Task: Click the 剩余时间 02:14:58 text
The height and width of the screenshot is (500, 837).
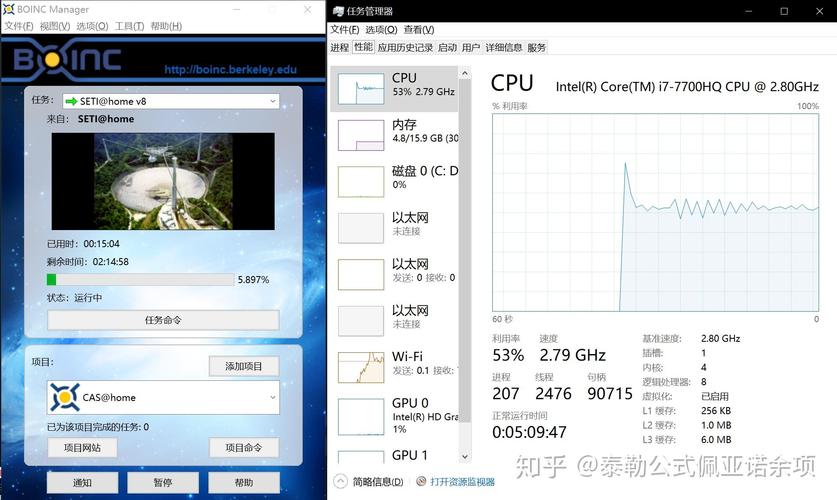Action: (x=88, y=262)
